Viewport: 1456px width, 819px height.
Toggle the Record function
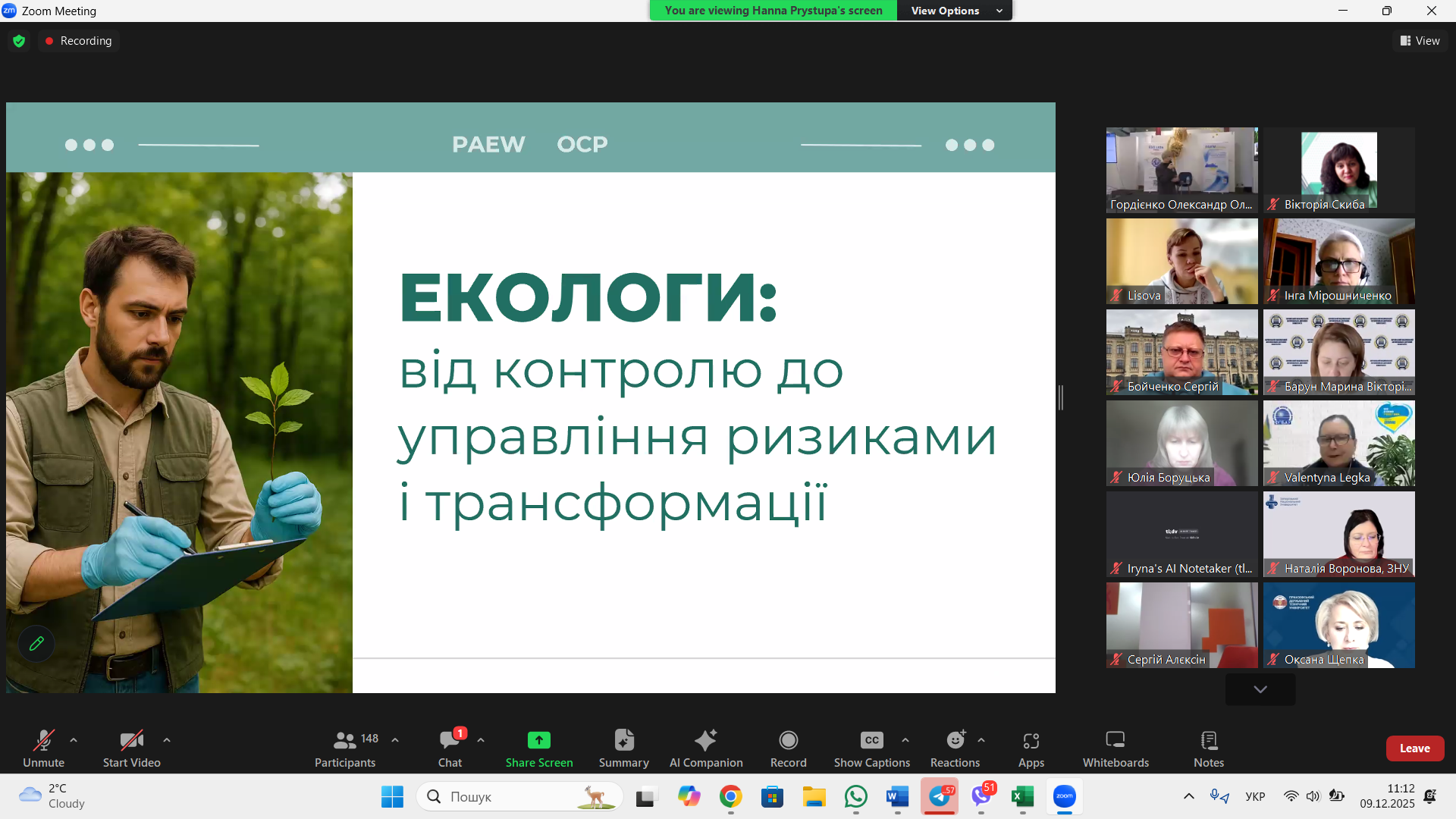pos(788,747)
